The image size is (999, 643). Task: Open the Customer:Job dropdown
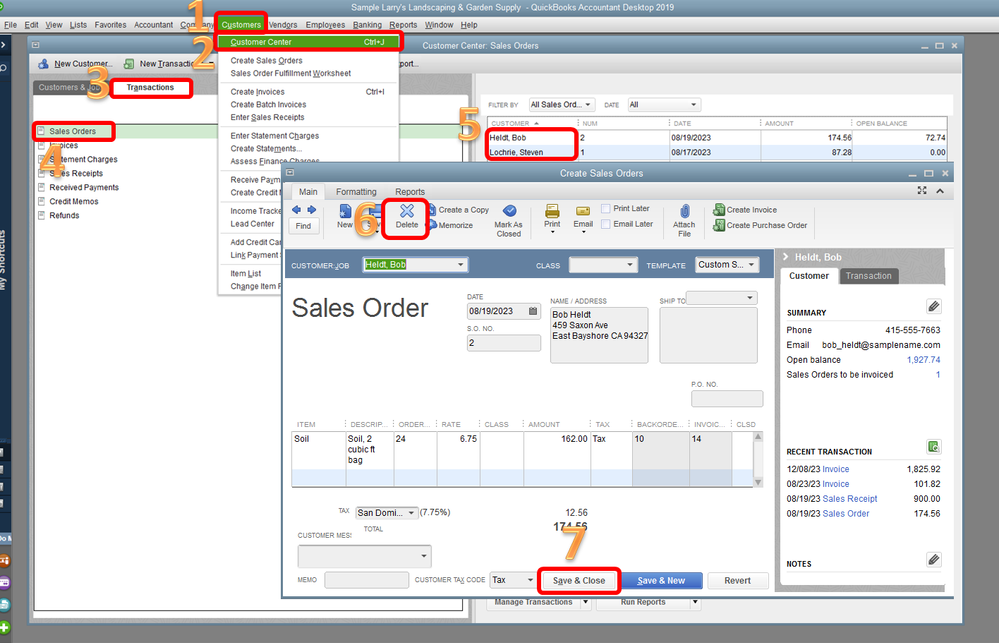461,264
